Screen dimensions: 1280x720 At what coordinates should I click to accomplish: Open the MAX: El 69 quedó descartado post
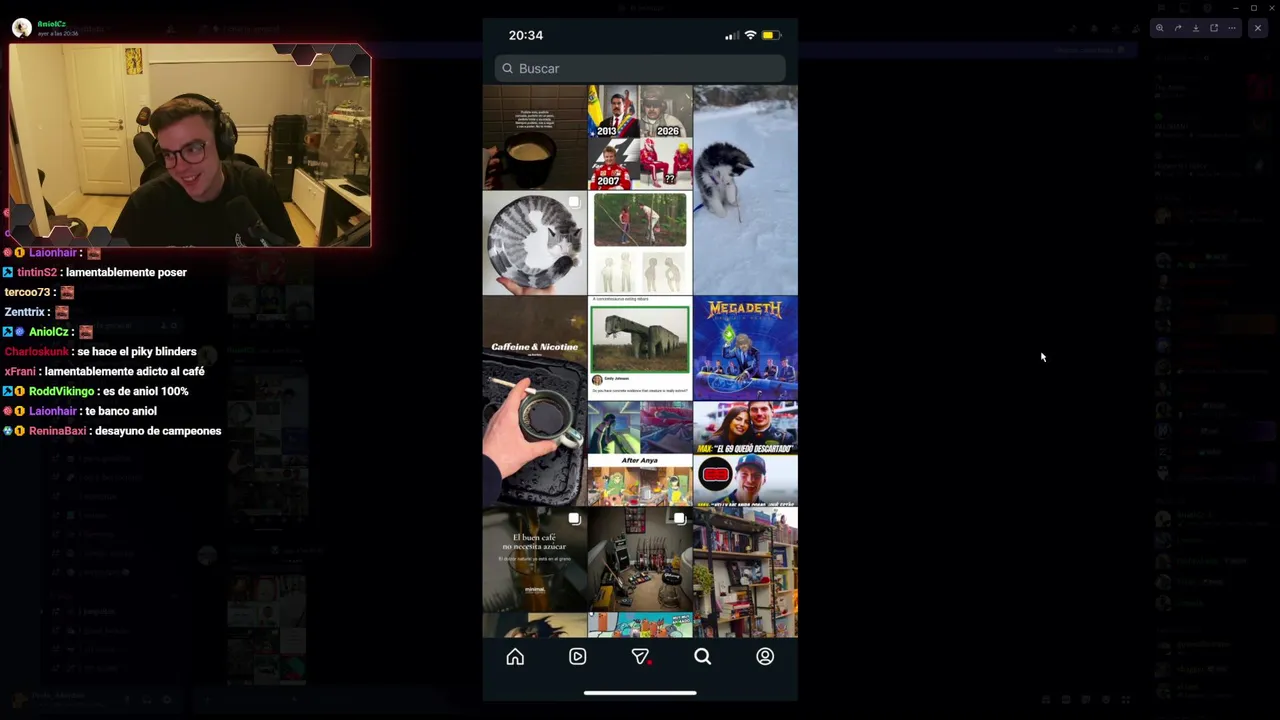point(745,453)
